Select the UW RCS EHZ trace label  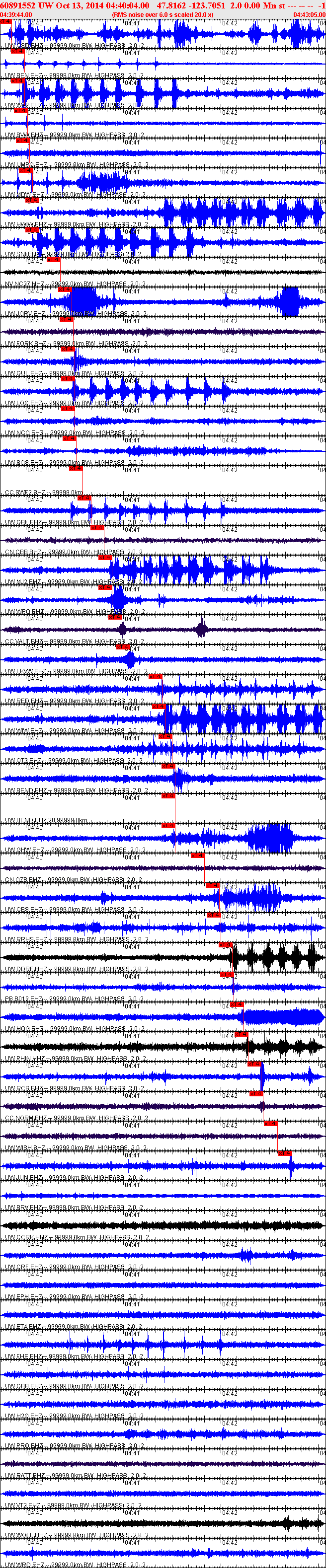pyautogui.click(x=75, y=1089)
